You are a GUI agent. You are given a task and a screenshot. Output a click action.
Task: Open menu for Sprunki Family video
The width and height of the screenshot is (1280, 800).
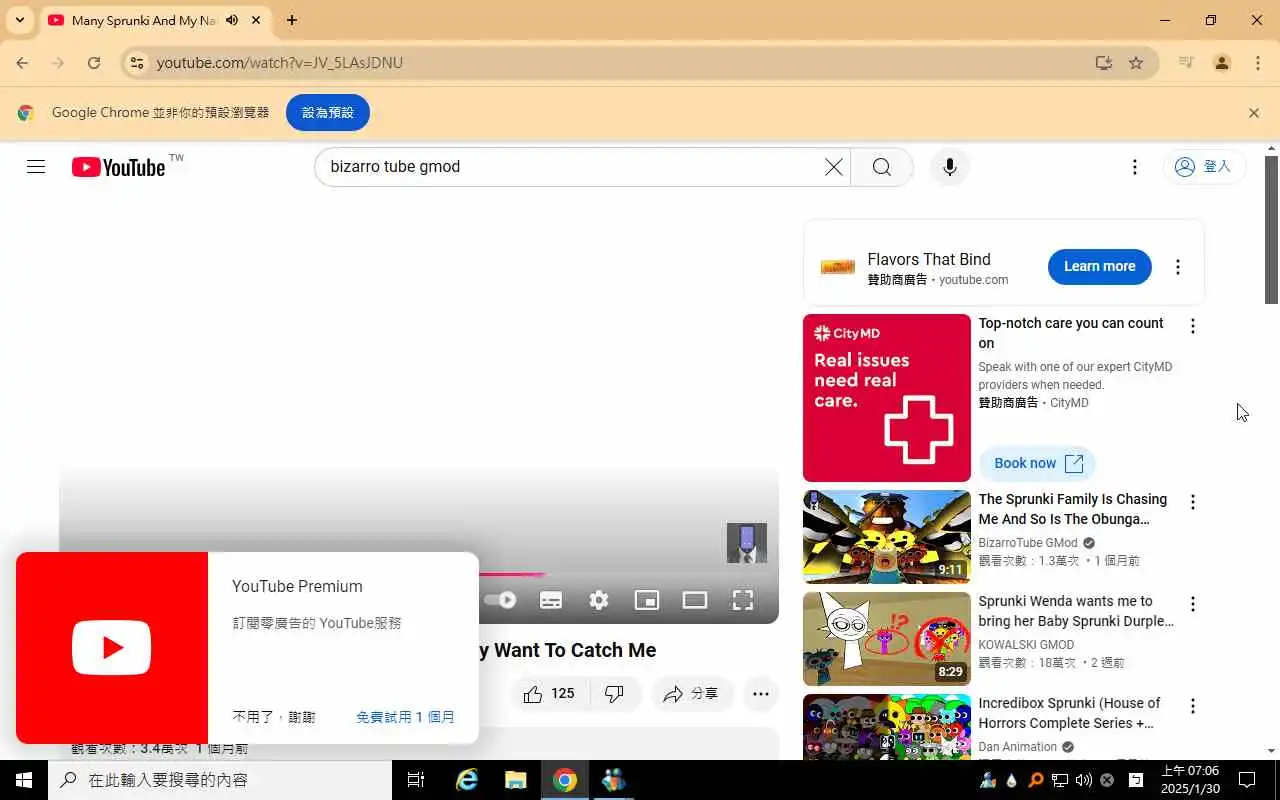pos(1192,502)
